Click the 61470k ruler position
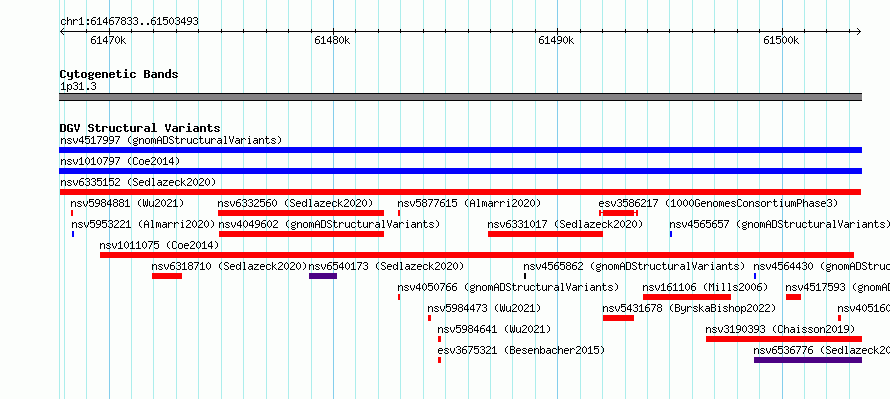The width and height of the screenshot is (890, 399). pyautogui.click(x=108, y=40)
